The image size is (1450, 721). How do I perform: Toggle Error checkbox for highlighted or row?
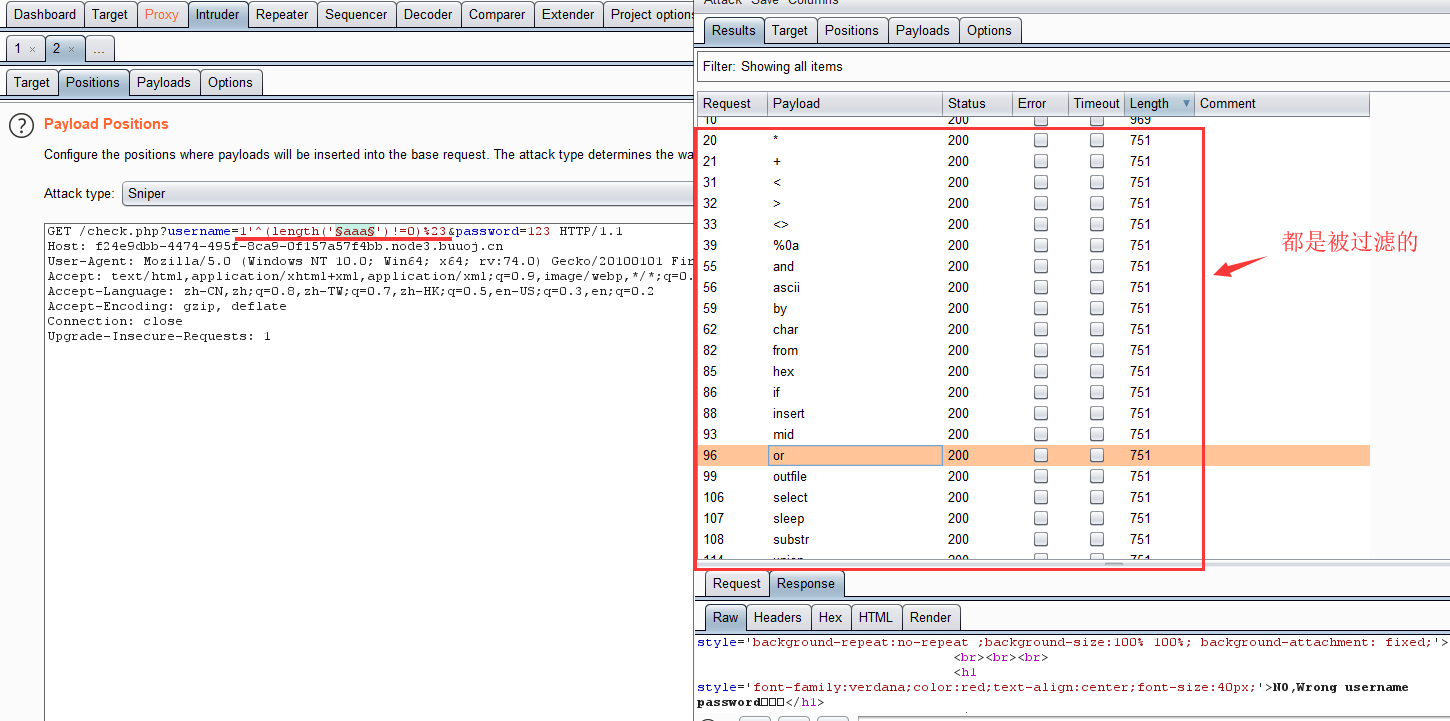pyautogui.click(x=1041, y=455)
